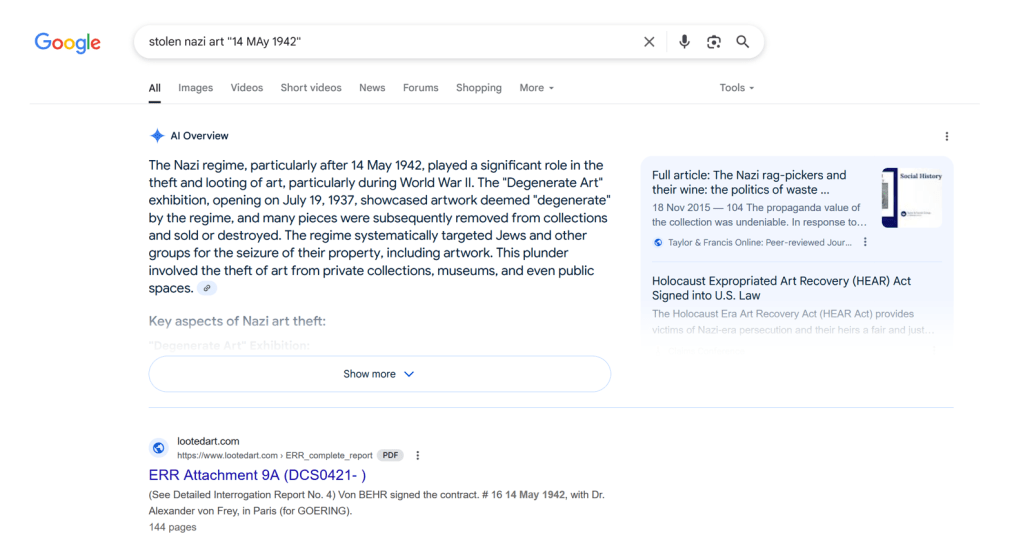The height and width of the screenshot is (533, 1023).
Task: Click the Social History article thumbnail
Action: click(x=911, y=197)
